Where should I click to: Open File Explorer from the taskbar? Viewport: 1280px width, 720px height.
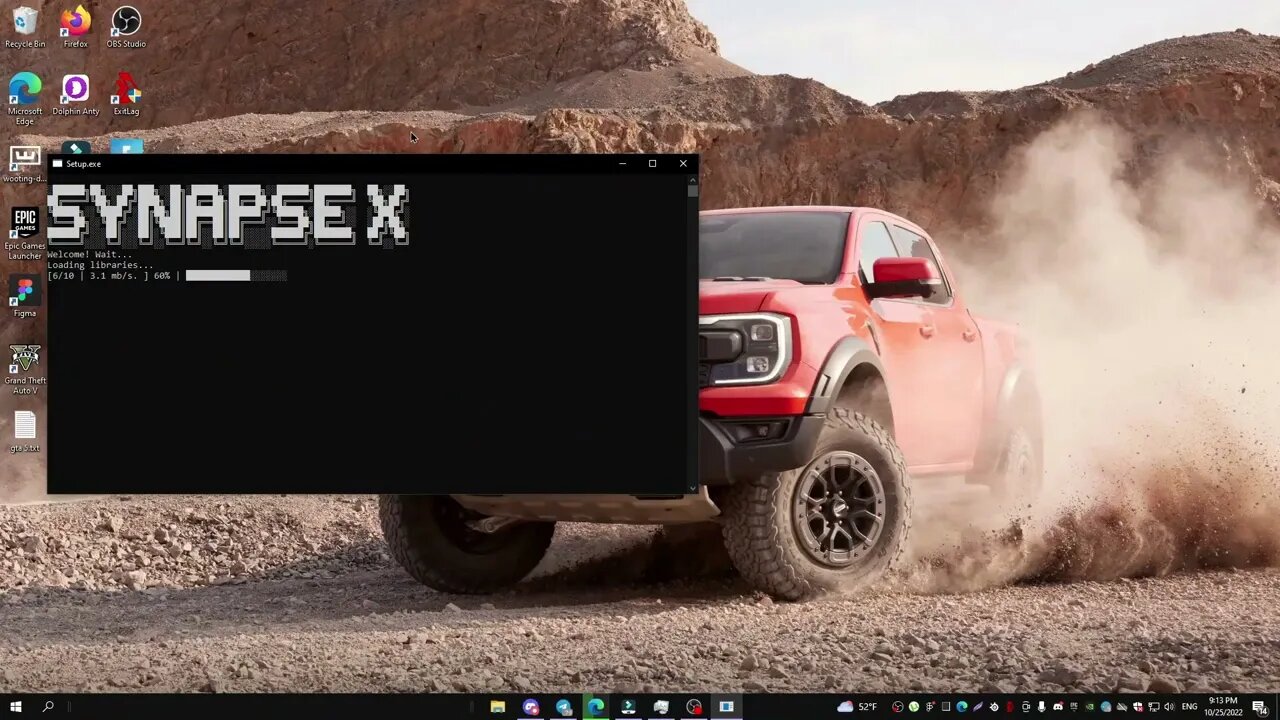point(497,707)
